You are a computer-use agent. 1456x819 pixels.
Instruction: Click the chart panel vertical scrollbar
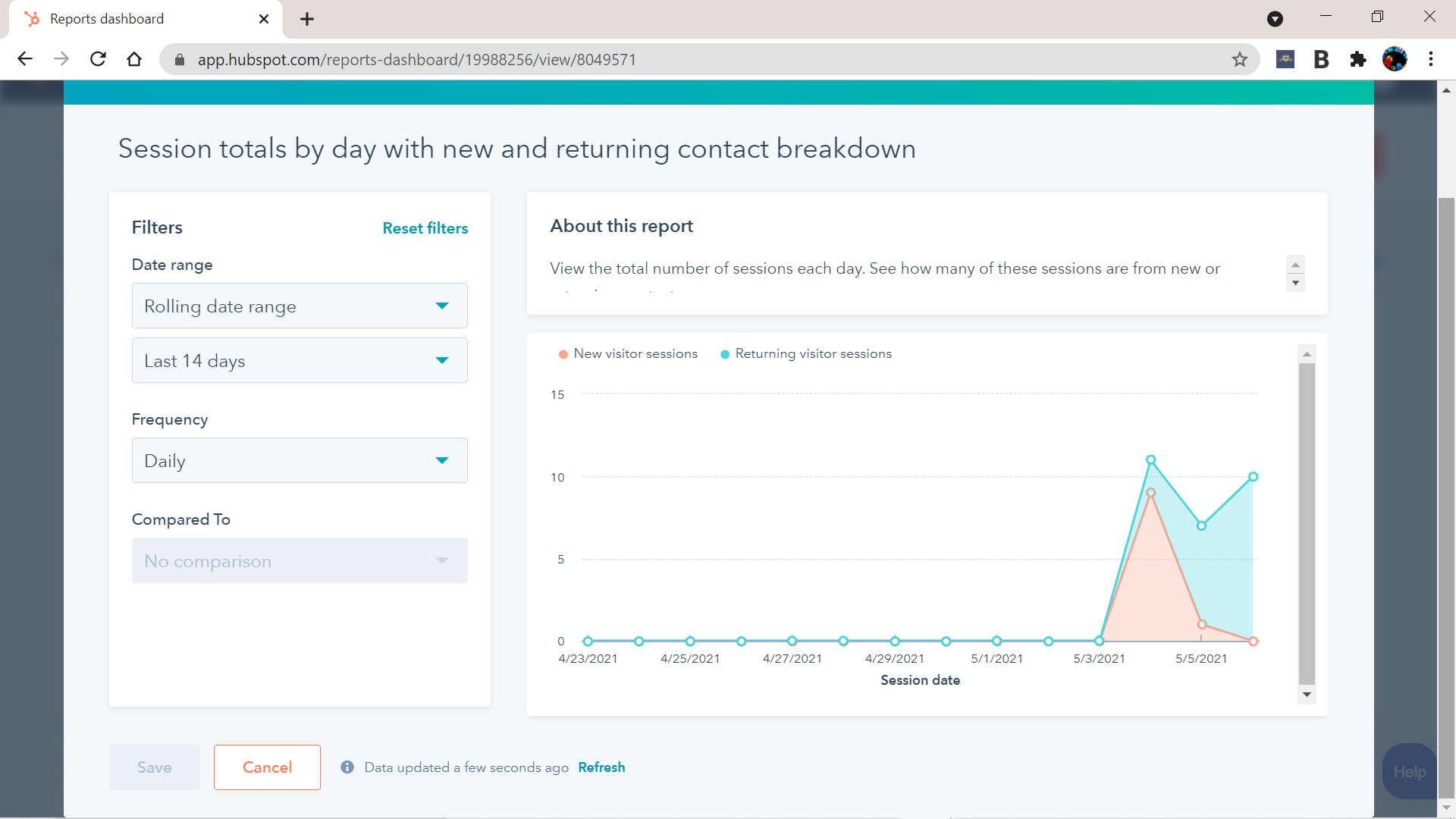pyautogui.click(x=1306, y=523)
